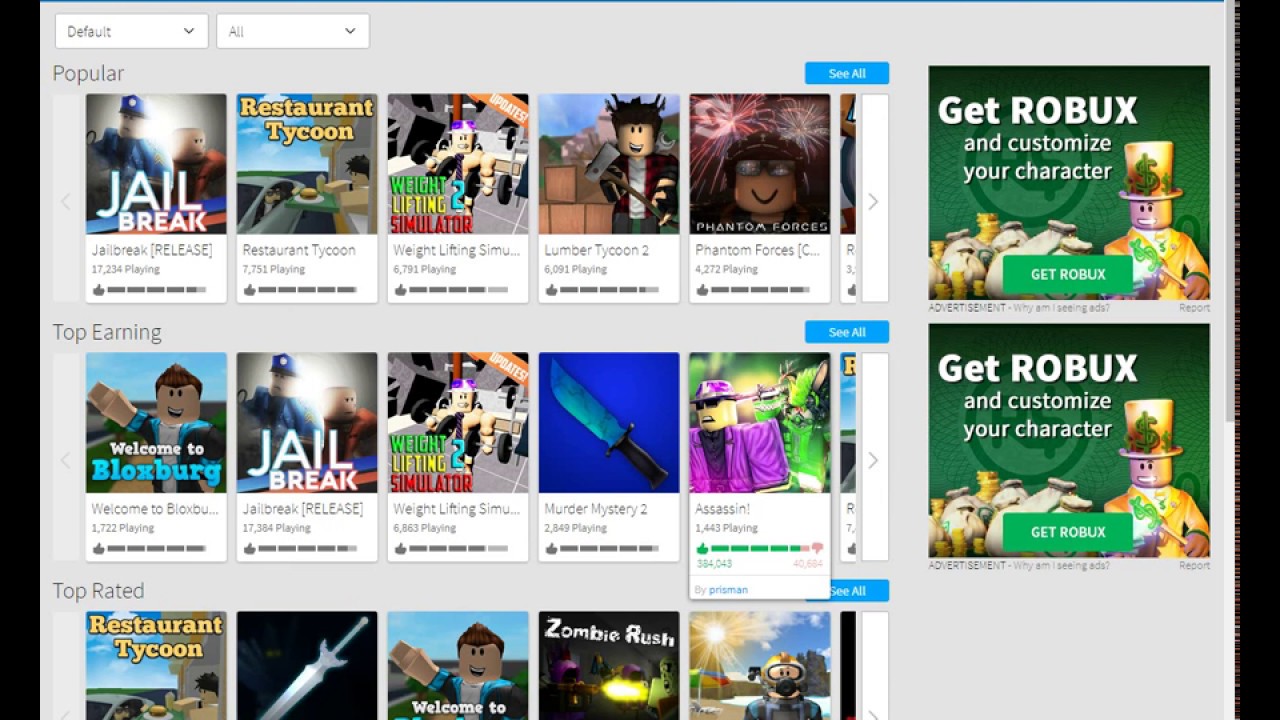Click the Jailbreak [RELEASE] title in Popular
The height and width of the screenshot is (720, 1280).
coord(152,250)
